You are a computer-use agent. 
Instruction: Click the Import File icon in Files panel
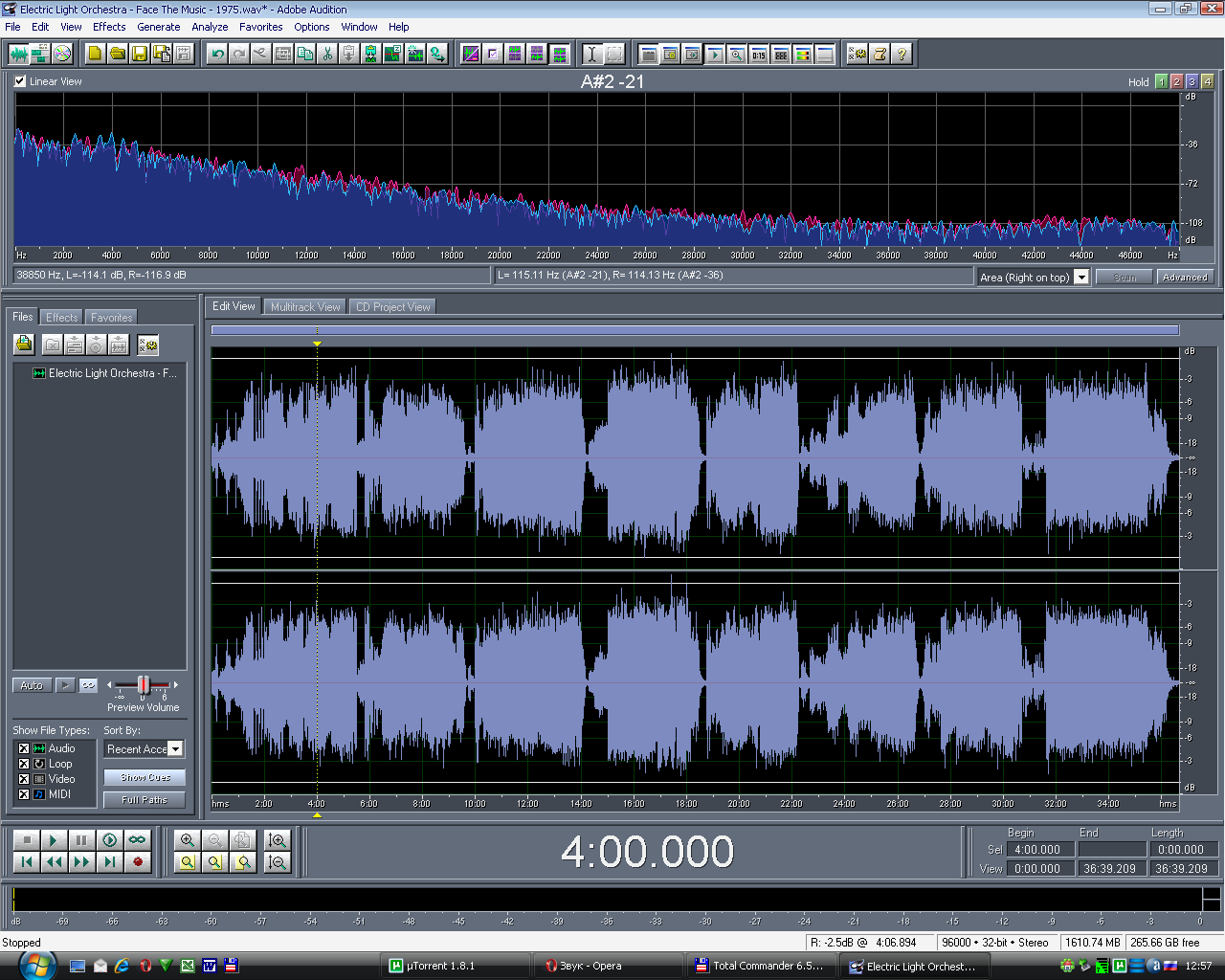click(24, 345)
